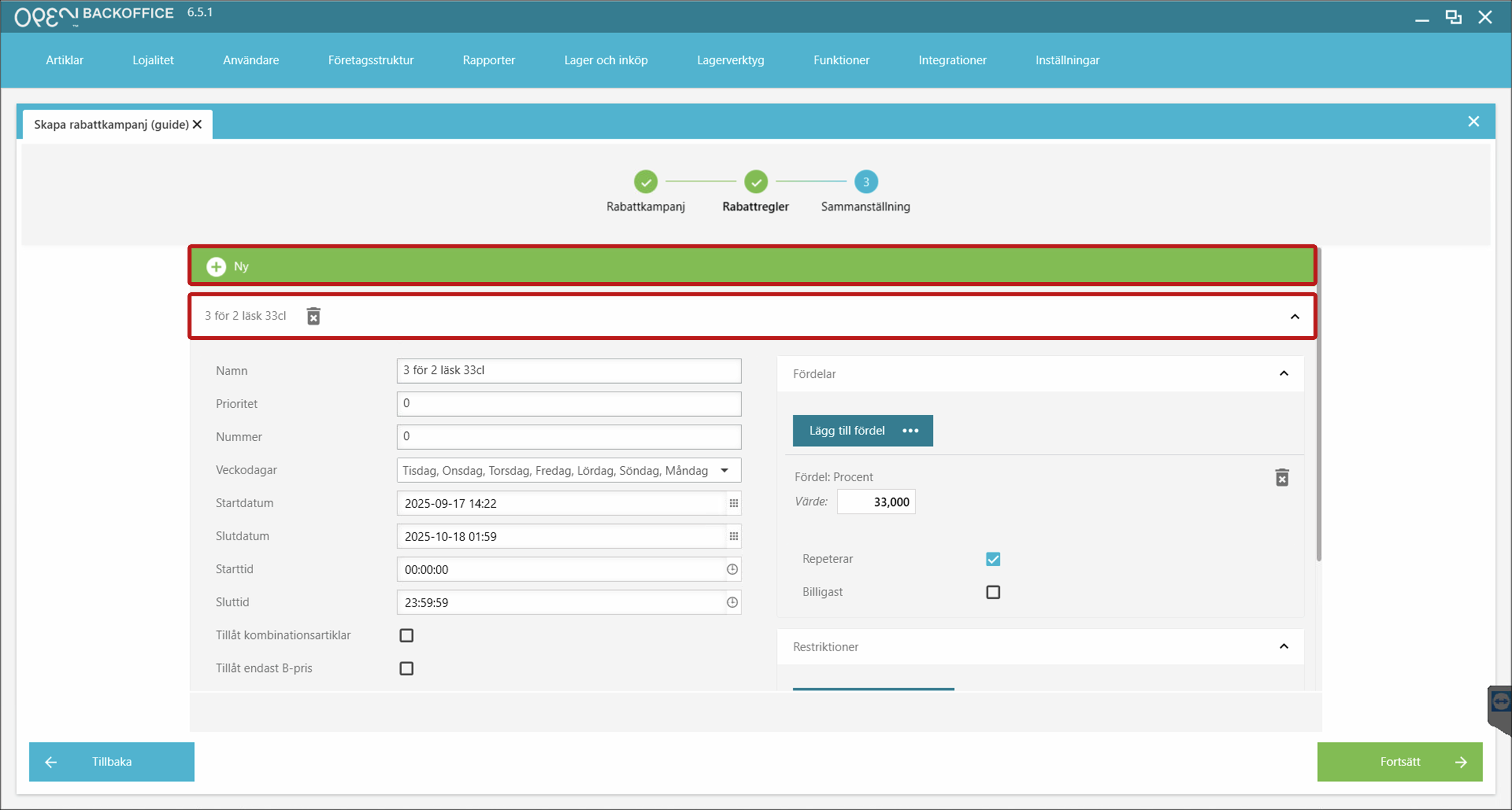Click the right arrow icon on Fortsätt

click(1461, 762)
